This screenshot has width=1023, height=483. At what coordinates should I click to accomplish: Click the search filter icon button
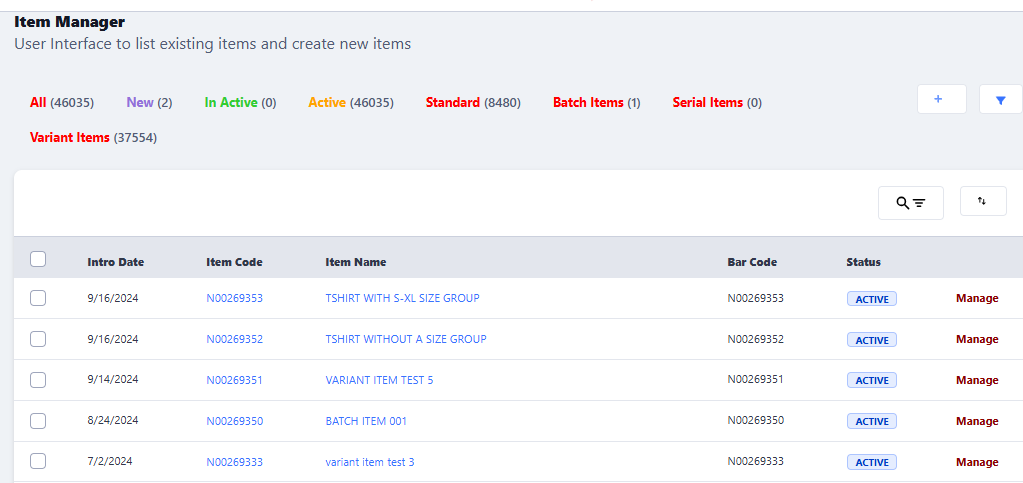[910, 203]
